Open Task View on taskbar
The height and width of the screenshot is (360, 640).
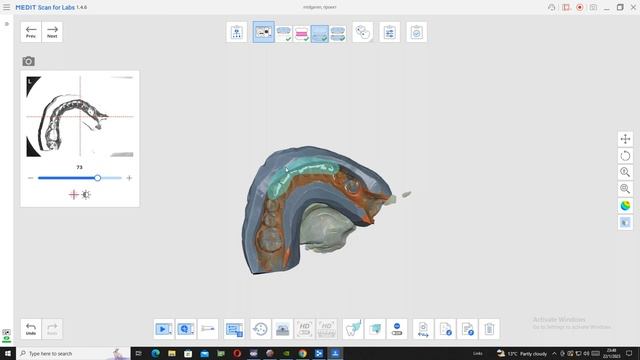coord(138,353)
